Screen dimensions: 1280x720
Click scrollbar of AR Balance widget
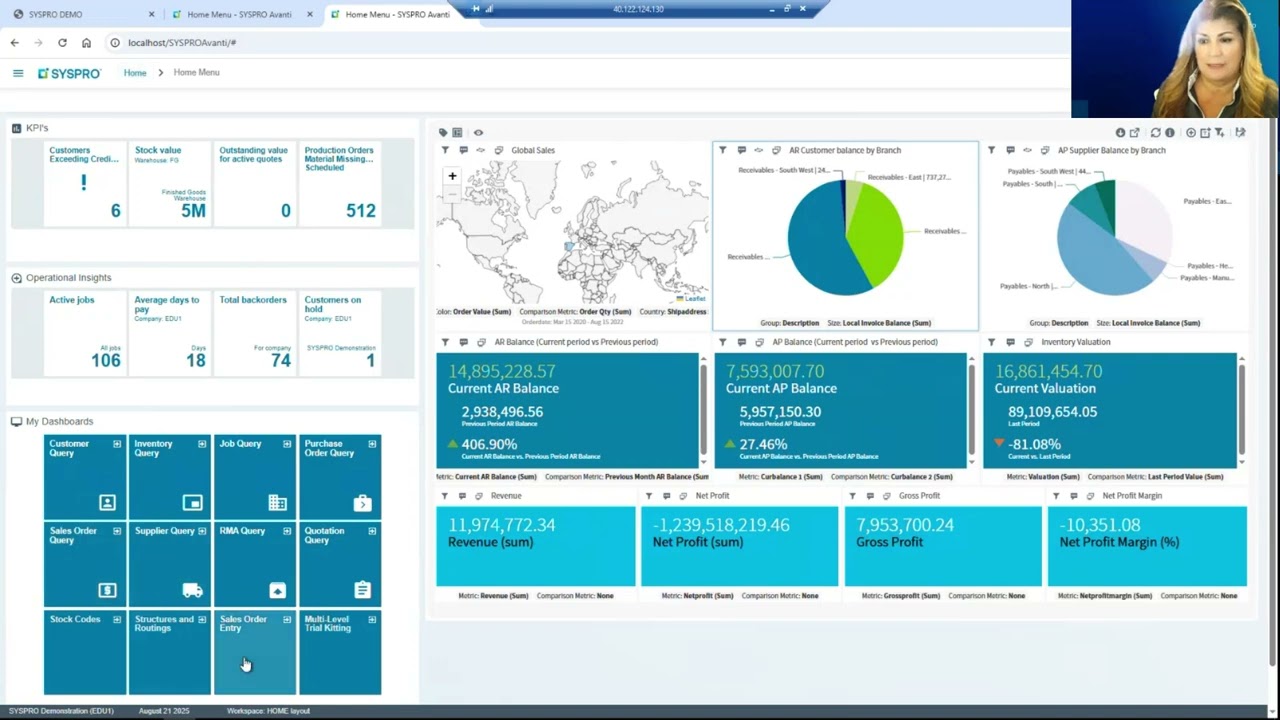click(x=704, y=410)
